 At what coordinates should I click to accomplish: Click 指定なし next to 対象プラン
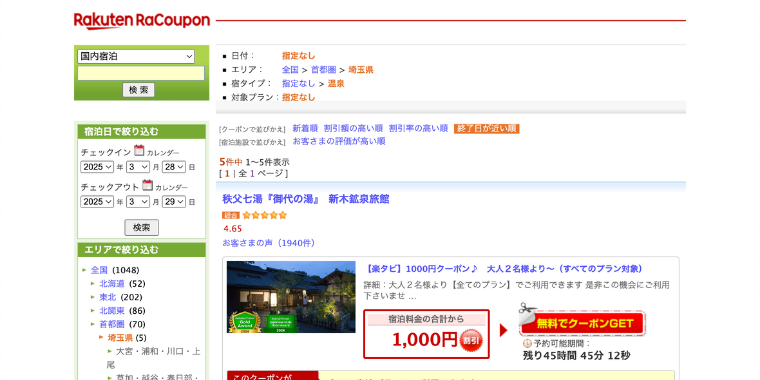click(x=299, y=97)
